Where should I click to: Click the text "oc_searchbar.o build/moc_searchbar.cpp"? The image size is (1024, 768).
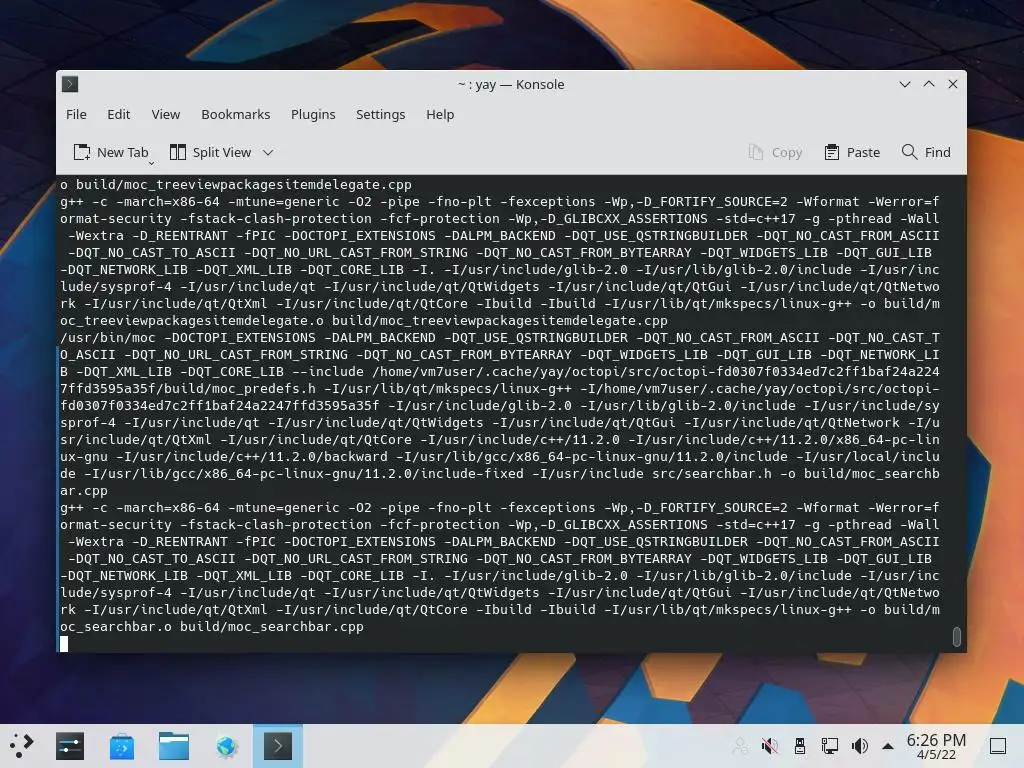(212, 627)
